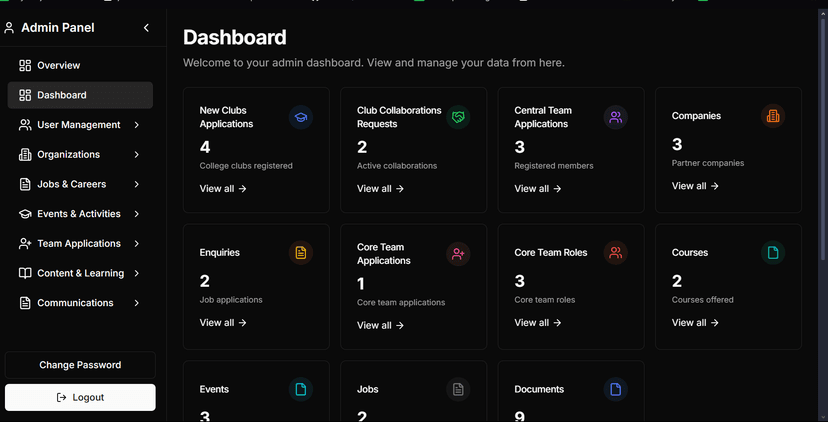Click the Central Team Applications people icon
The height and width of the screenshot is (422, 828).
(x=615, y=117)
